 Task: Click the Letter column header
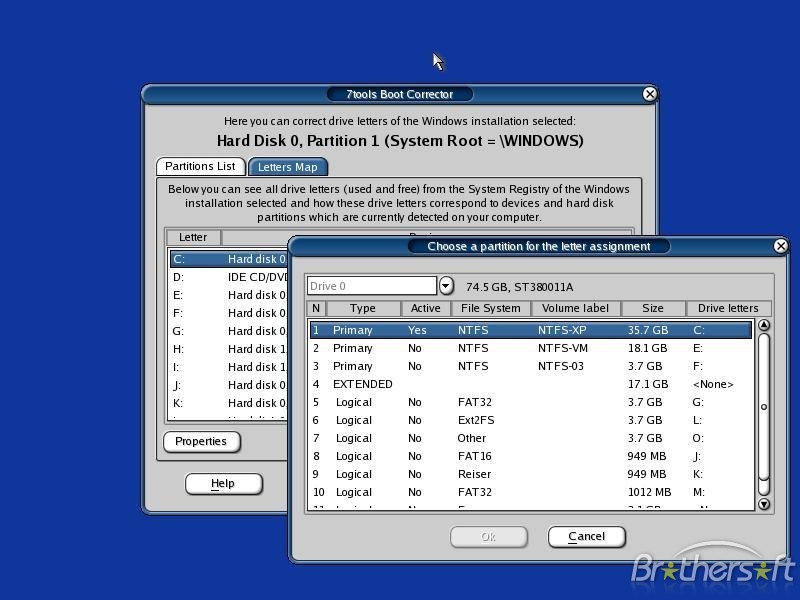pos(193,237)
